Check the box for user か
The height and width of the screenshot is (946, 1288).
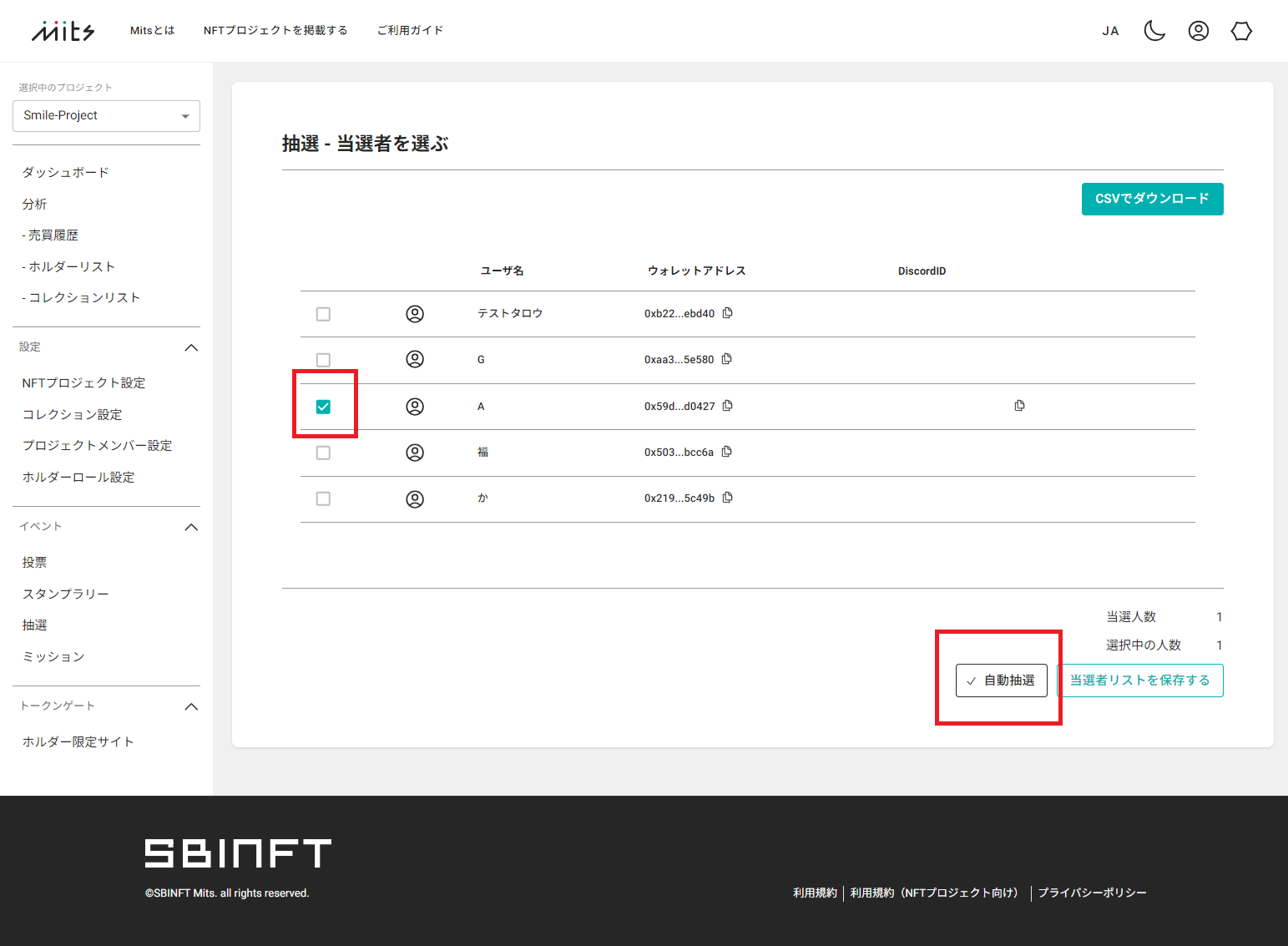323,498
